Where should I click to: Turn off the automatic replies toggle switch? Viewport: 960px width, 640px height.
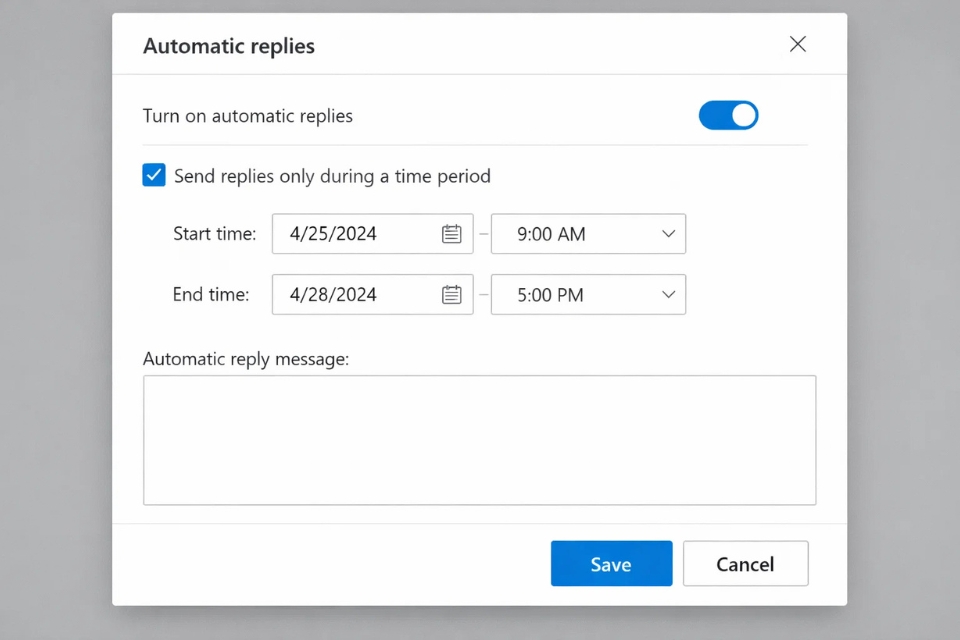(x=728, y=116)
